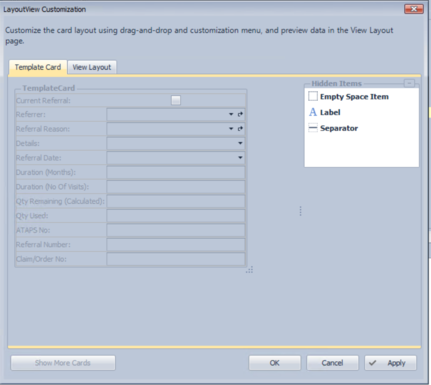Click the Empty Space Item icon
This screenshot has width=431, height=385.
(313, 96)
